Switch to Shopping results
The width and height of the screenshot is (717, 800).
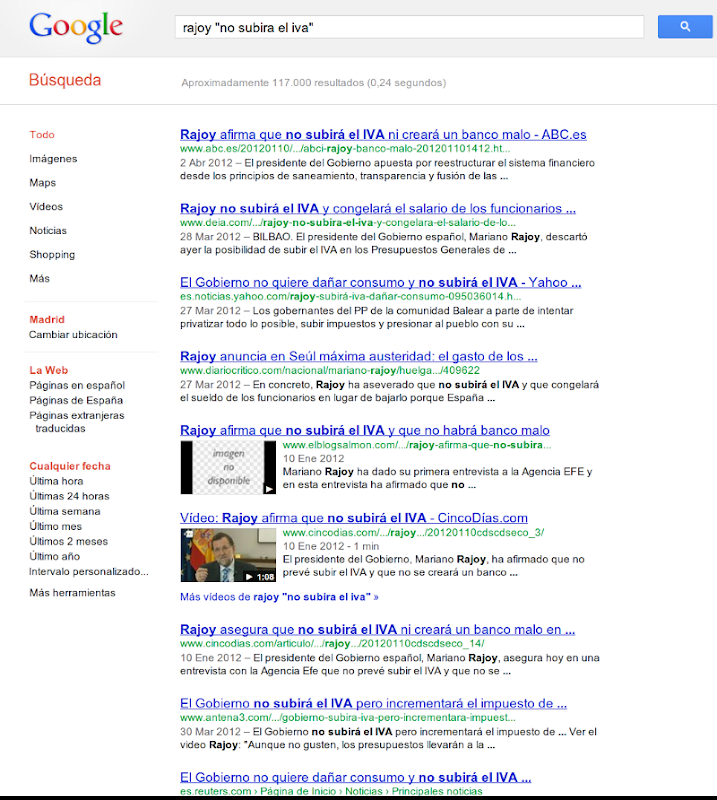52,255
